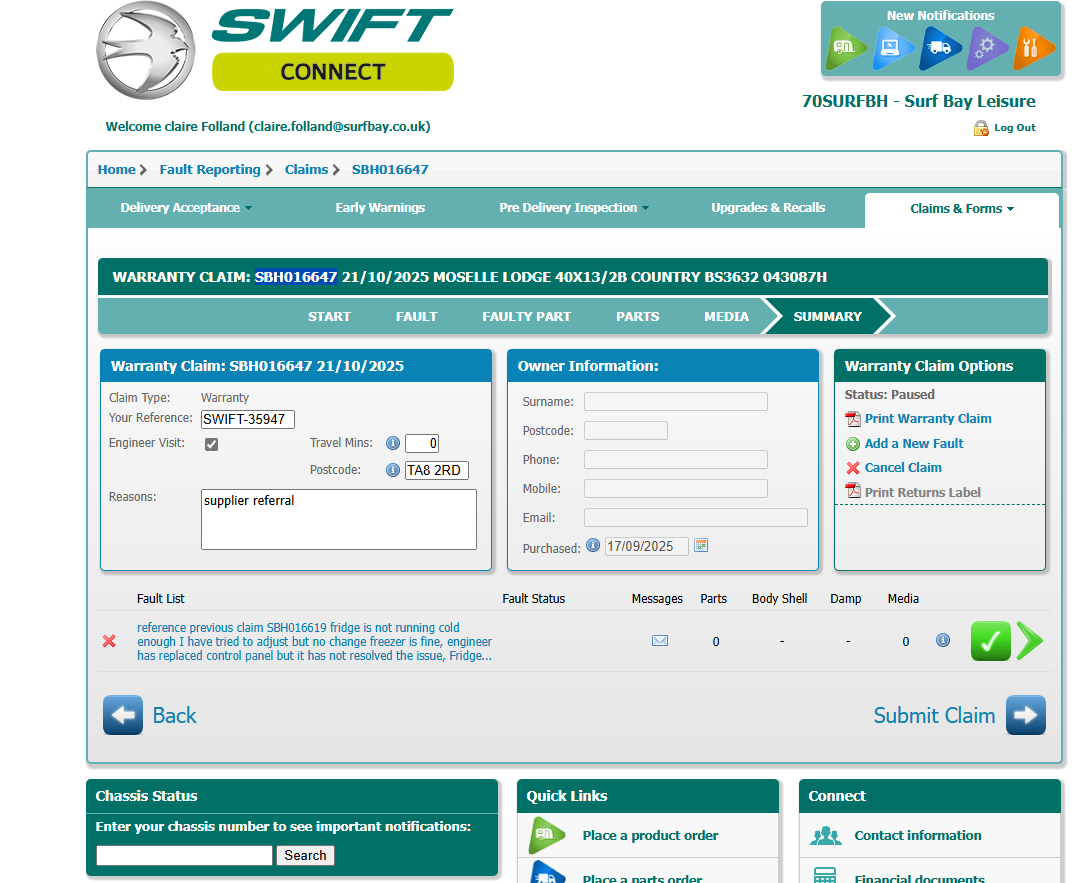Click the chassis Search button
The image size is (1090, 883).
305,855
